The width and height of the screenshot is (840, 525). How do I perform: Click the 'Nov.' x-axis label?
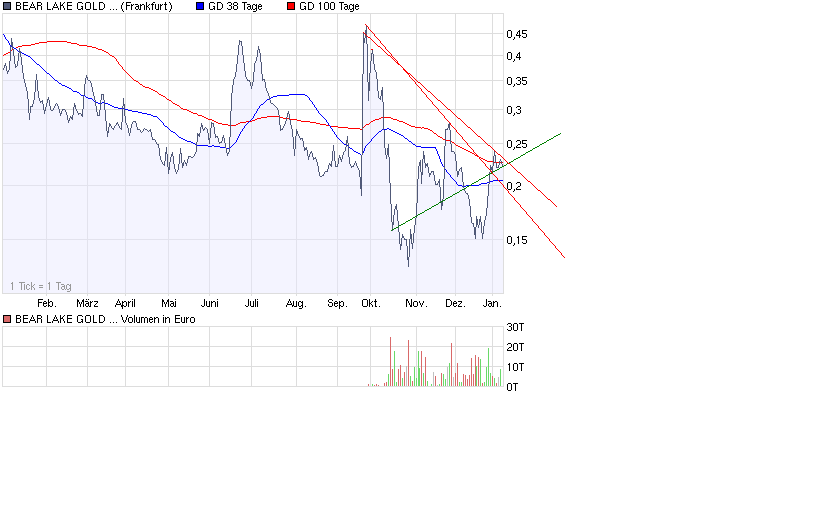tap(416, 303)
